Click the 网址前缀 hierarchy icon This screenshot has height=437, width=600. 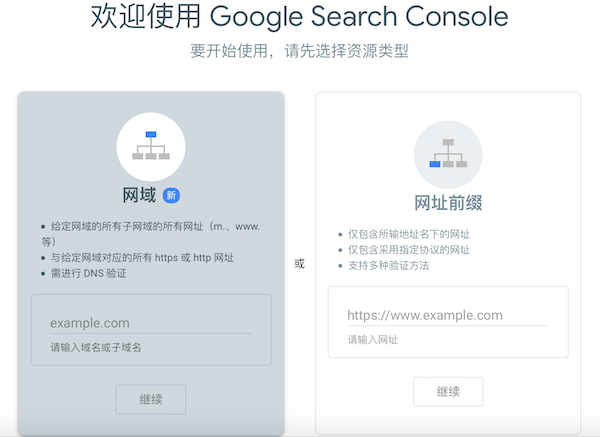[448, 154]
